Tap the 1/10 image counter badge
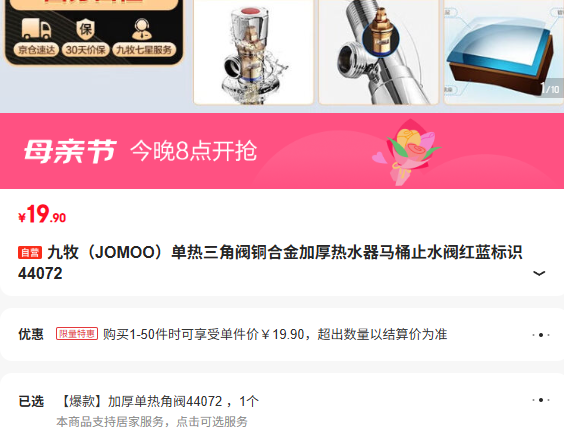564x445 pixels. click(x=550, y=88)
